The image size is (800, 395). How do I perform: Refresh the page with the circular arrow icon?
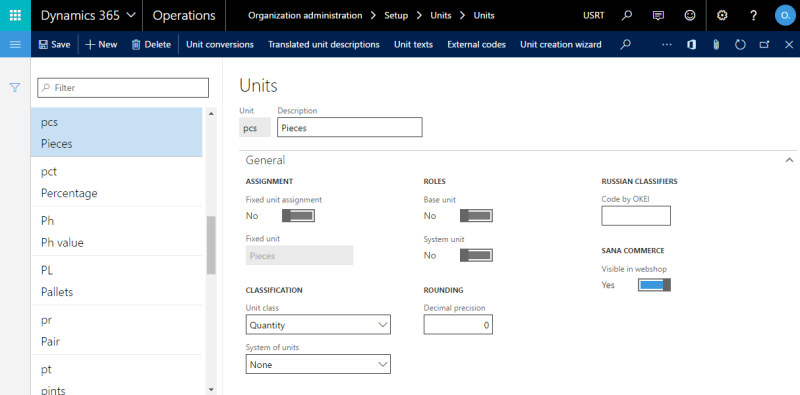pos(740,44)
